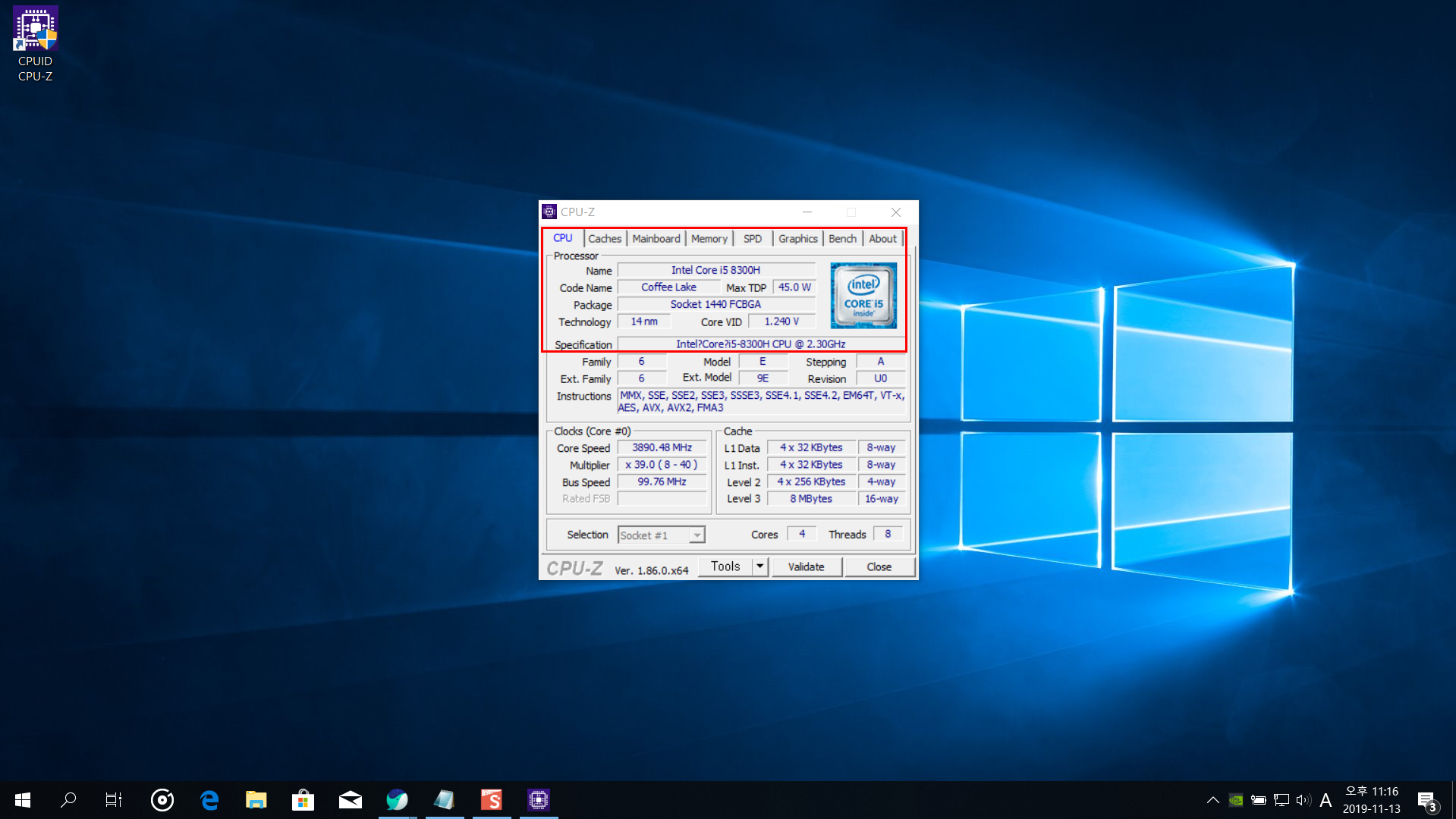The width and height of the screenshot is (1456, 819).
Task: Click the Close button in CPU-Z
Action: pyautogui.click(x=879, y=566)
